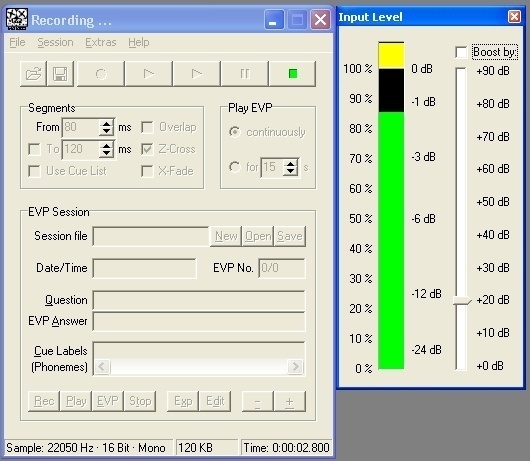Select the 'for' seconds radio button
The image size is (530, 461).
pyautogui.click(x=235, y=167)
